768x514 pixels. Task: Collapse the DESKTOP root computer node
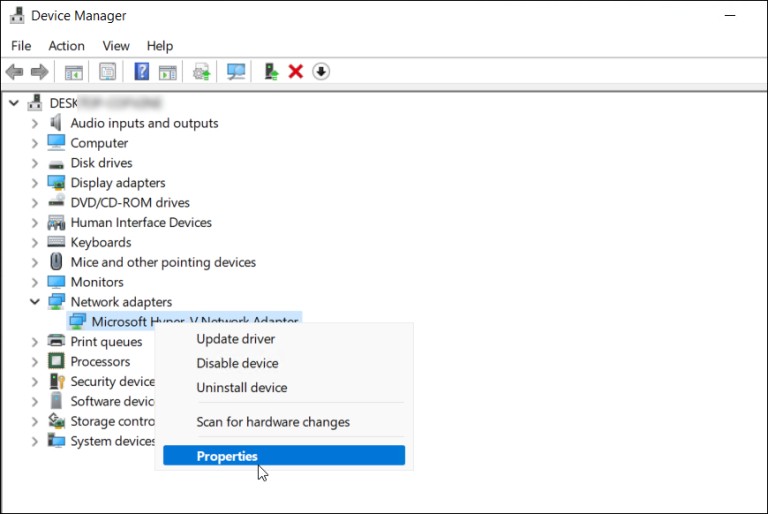coord(14,103)
